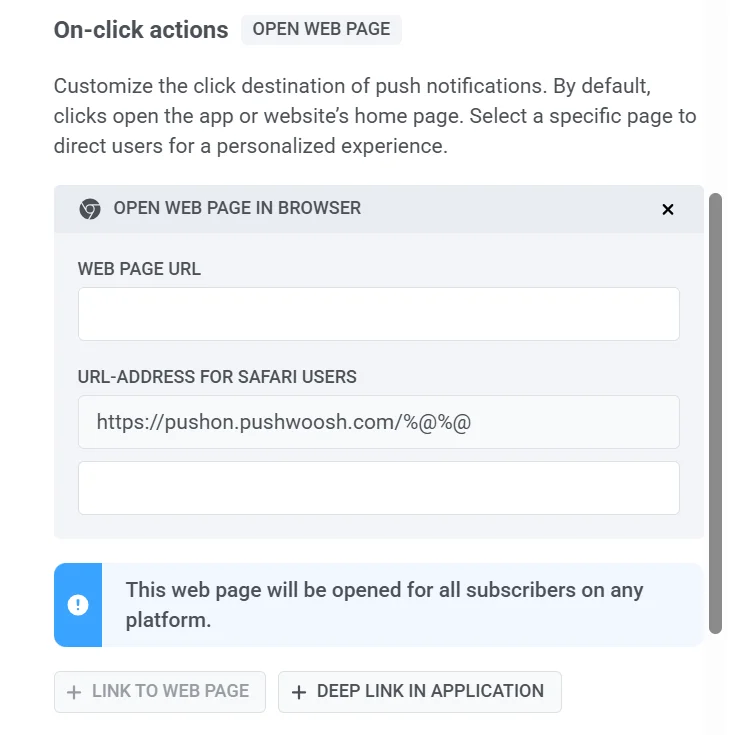Viewport: 750px width, 735px height.
Task: Click the exclamation info icon
Action: [78, 605]
